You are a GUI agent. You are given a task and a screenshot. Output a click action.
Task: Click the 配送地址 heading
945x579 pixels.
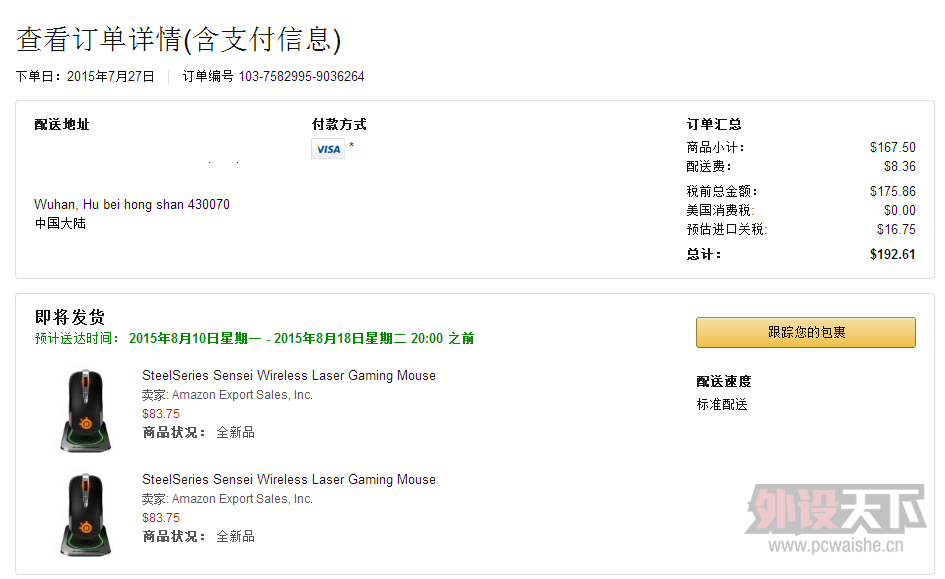(61, 125)
